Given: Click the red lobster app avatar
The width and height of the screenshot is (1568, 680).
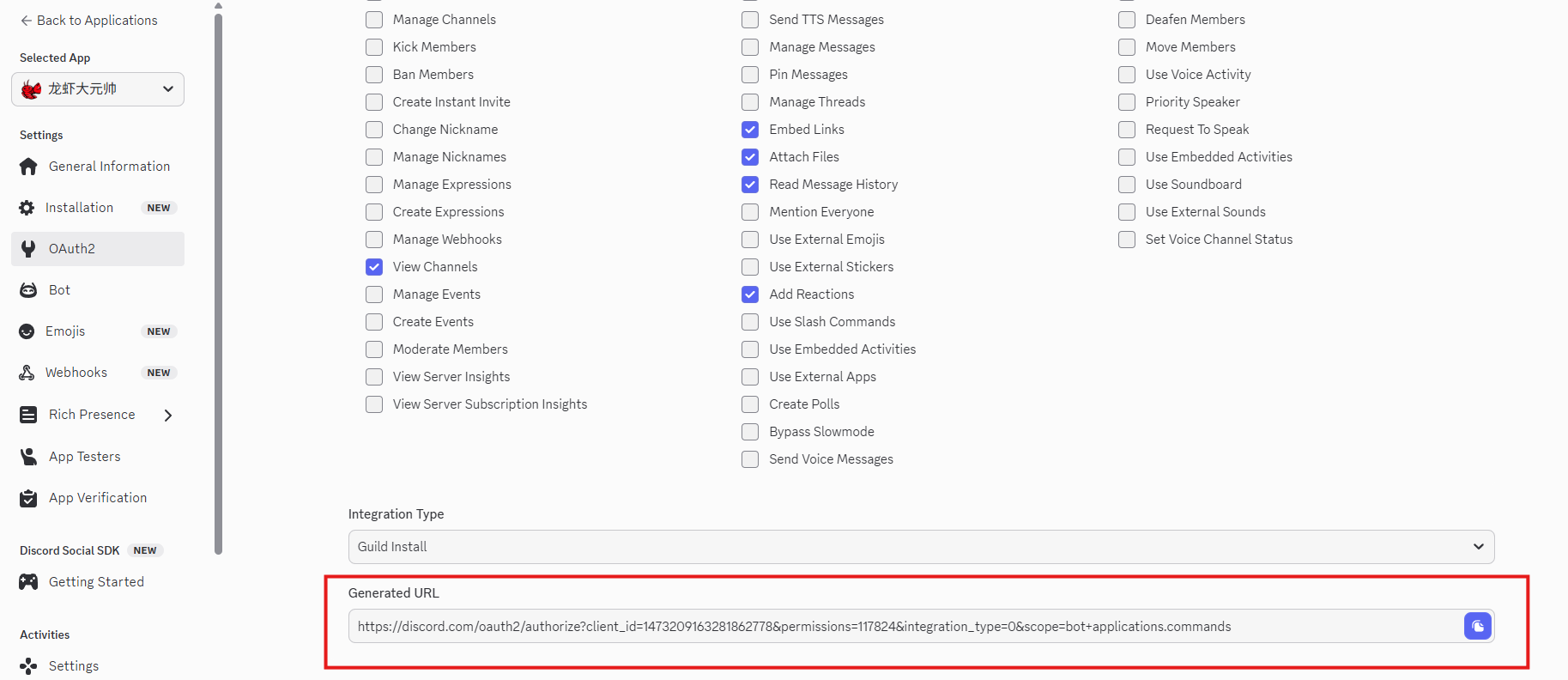Looking at the screenshot, I should 32,89.
